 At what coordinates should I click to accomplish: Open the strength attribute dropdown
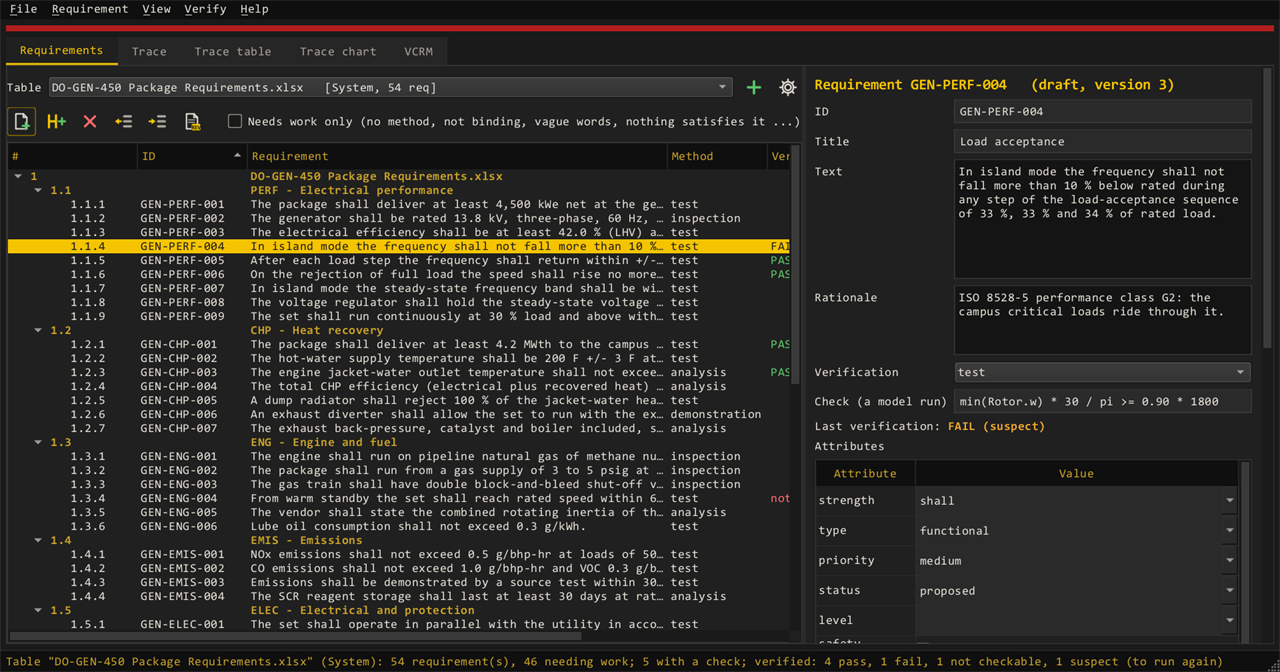[x=1076, y=501]
